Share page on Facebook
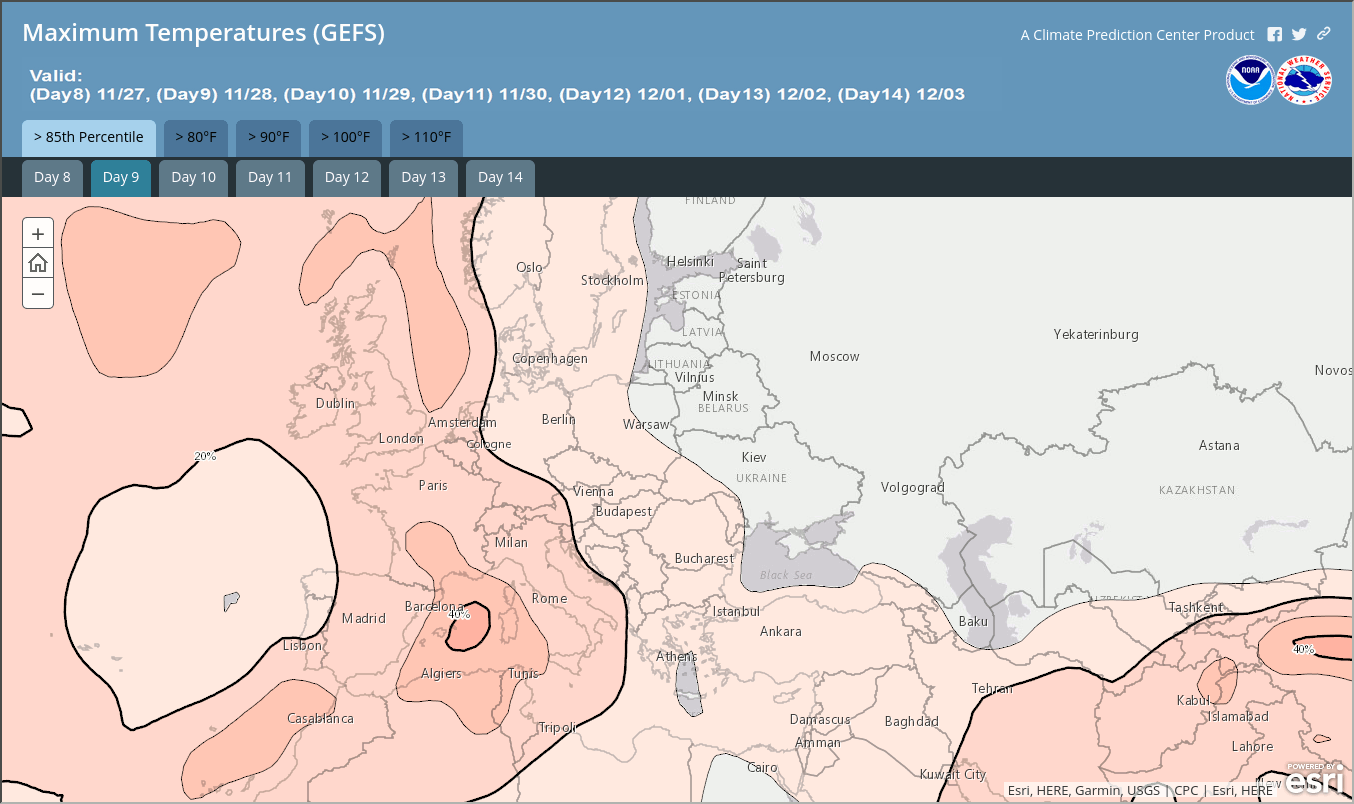The height and width of the screenshot is (804, 1354). (1275, 34)
